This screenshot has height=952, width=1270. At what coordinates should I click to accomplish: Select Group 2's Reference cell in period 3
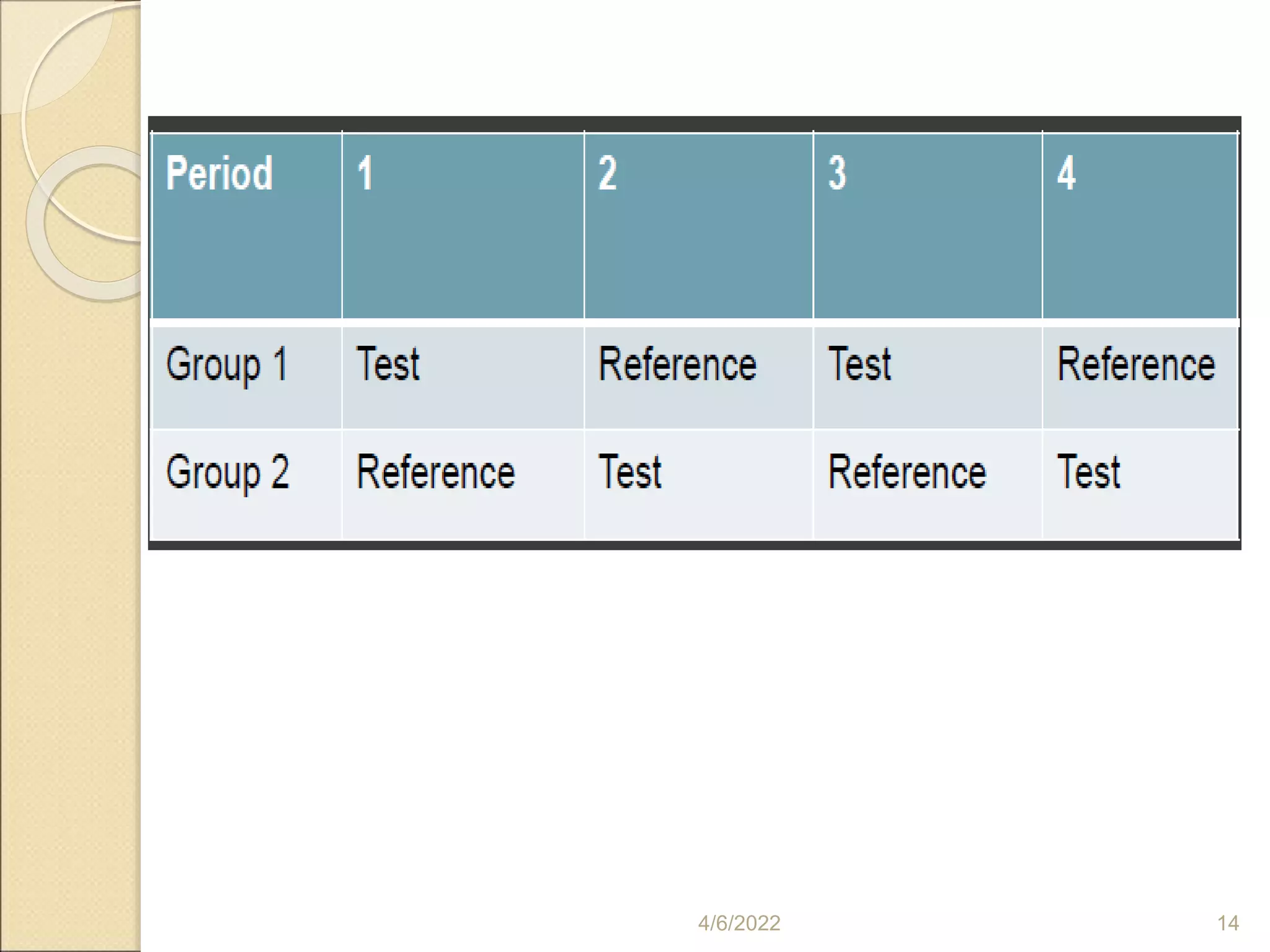(907, 473)
